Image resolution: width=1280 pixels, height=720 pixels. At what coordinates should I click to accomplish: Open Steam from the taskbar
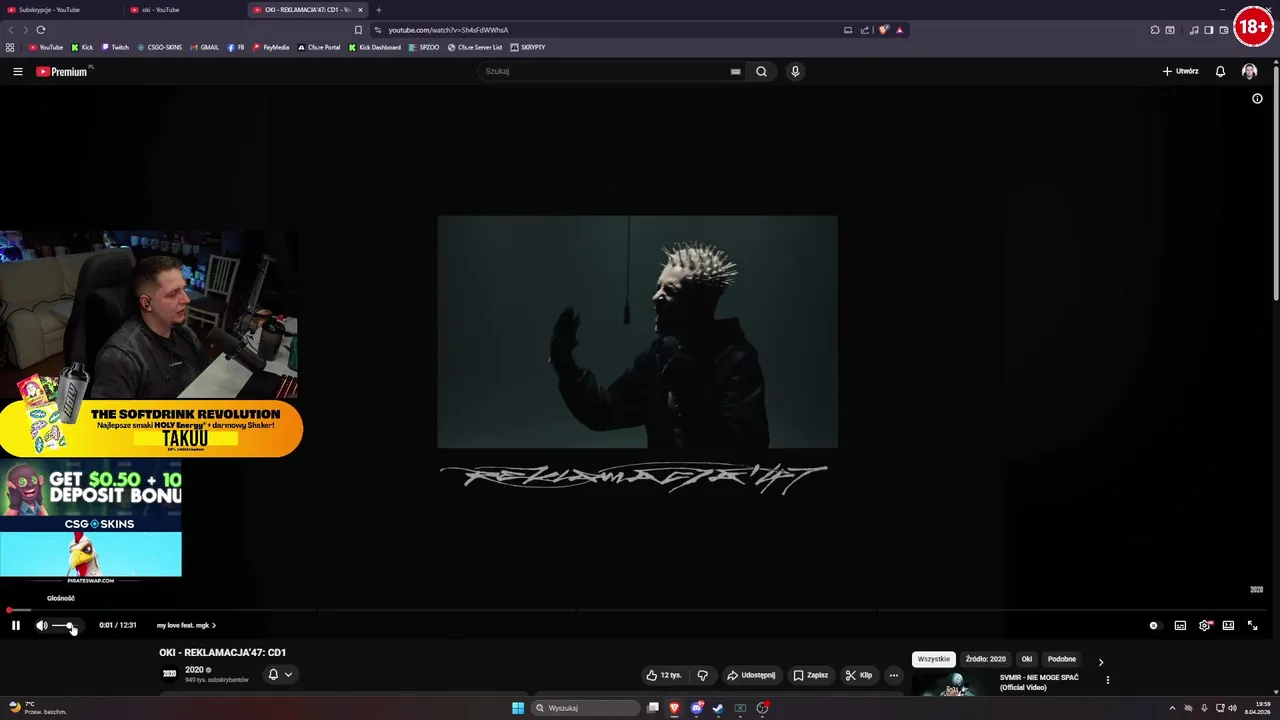click(x=718, y=708)
